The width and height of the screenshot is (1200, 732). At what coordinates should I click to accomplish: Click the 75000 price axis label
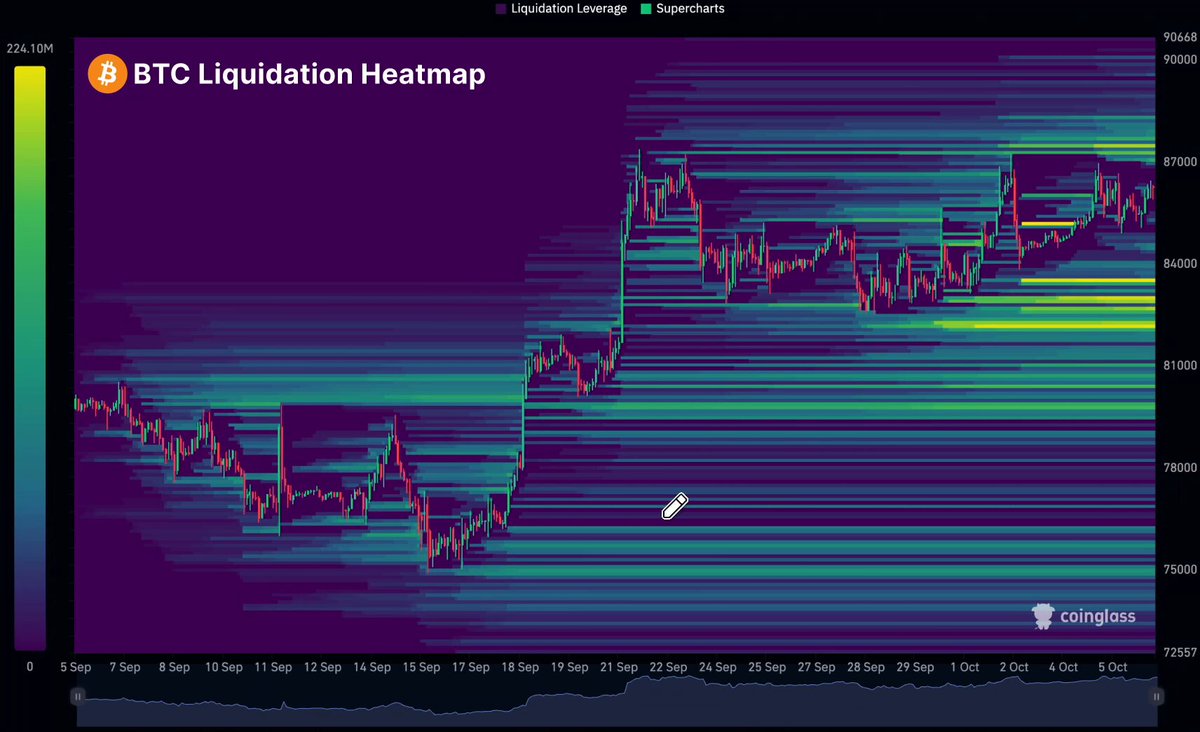click(1180, 570)
